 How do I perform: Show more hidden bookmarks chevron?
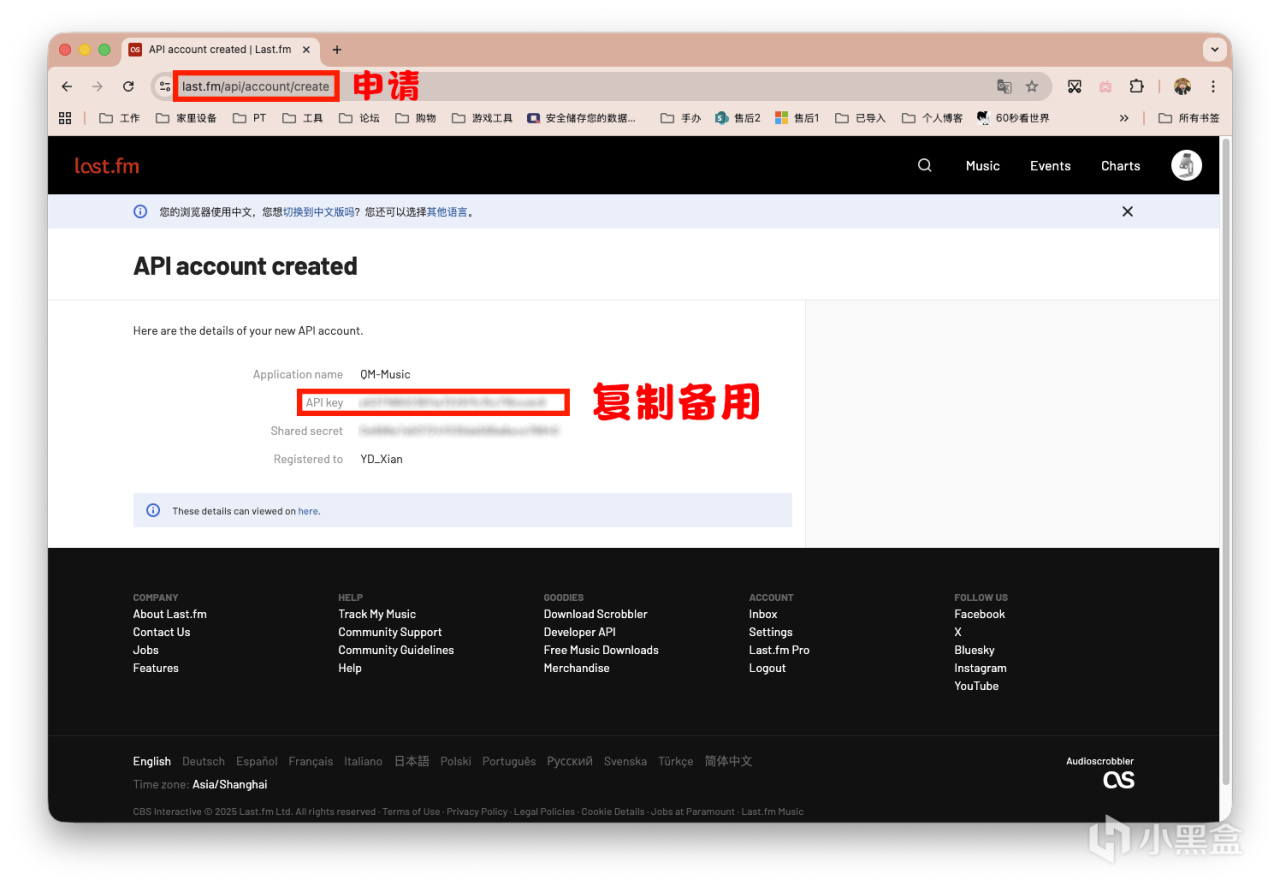[1124, 118]
